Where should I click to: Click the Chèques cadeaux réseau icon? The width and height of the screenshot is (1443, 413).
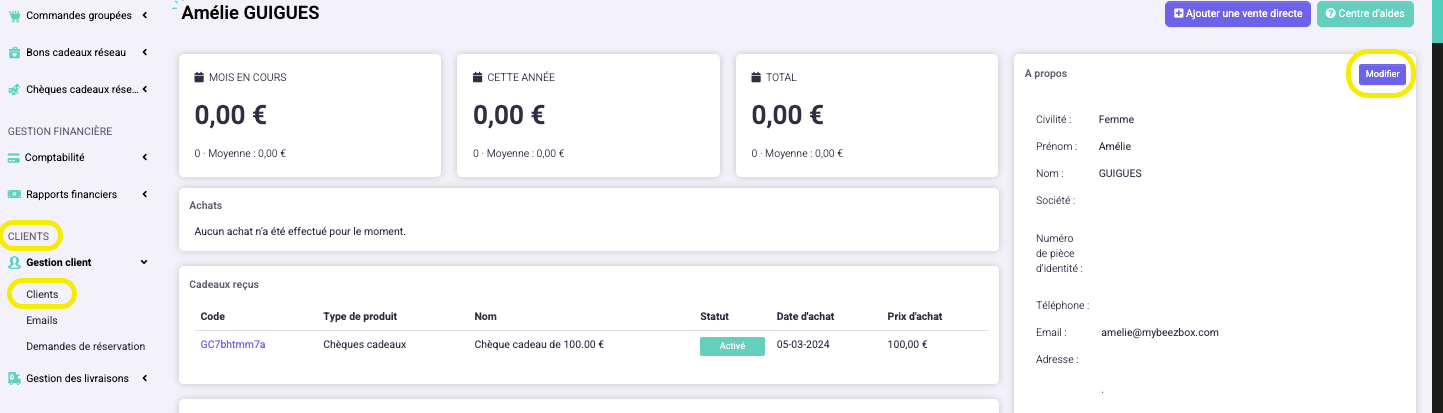coord(15,89)
